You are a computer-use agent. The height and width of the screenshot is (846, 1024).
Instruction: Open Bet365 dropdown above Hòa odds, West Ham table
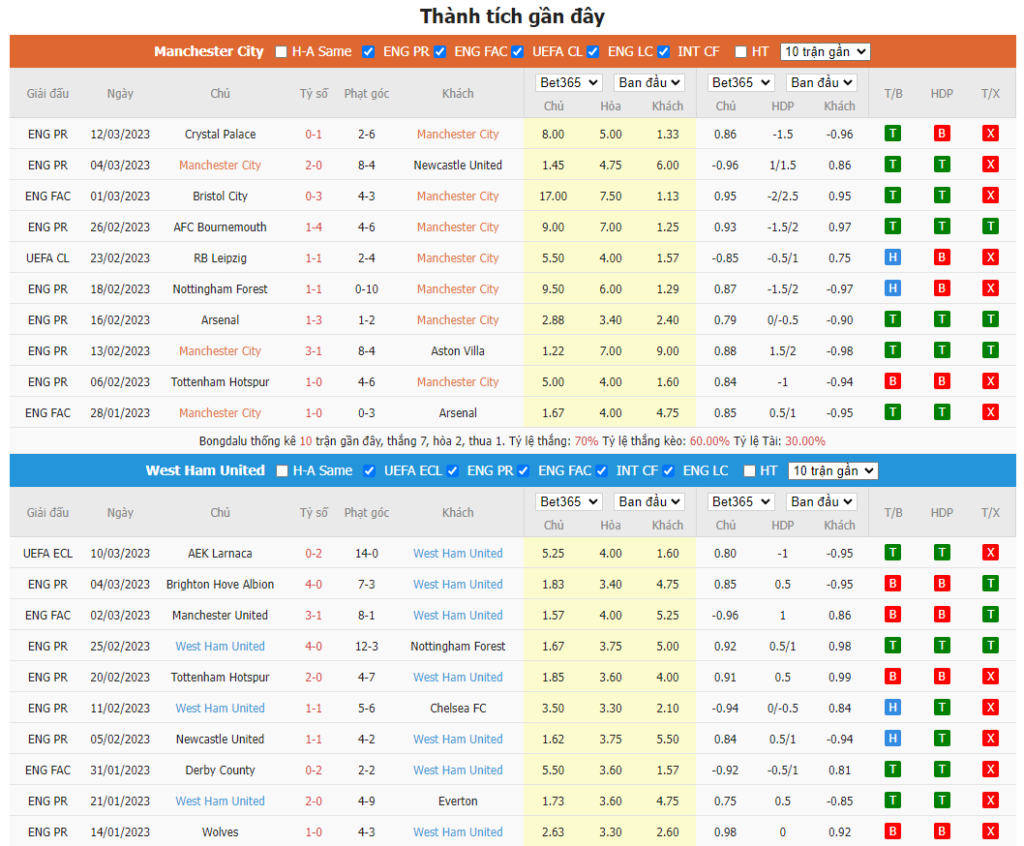coord(568,502)
